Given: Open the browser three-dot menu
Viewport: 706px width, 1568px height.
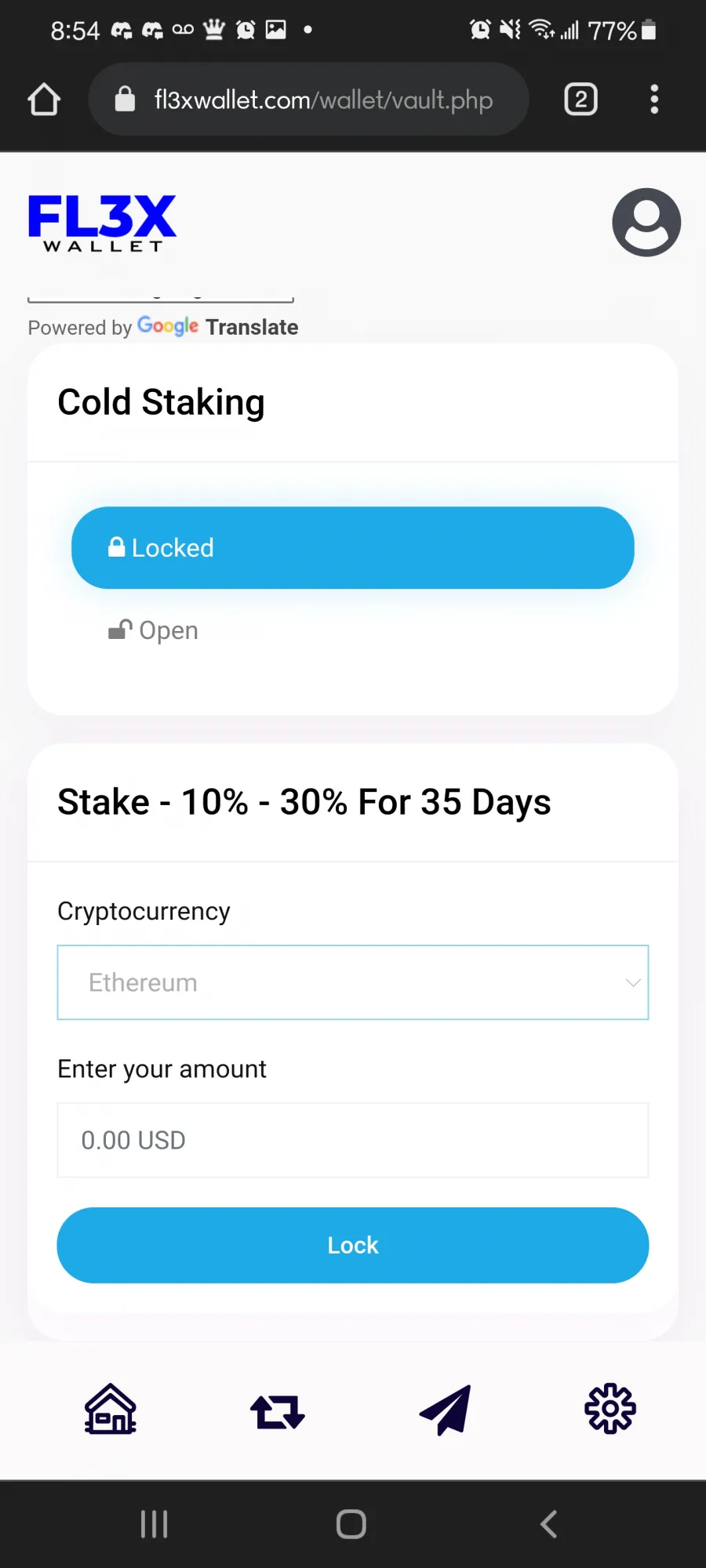Looking at the screenshot, I should coord(654,100).
